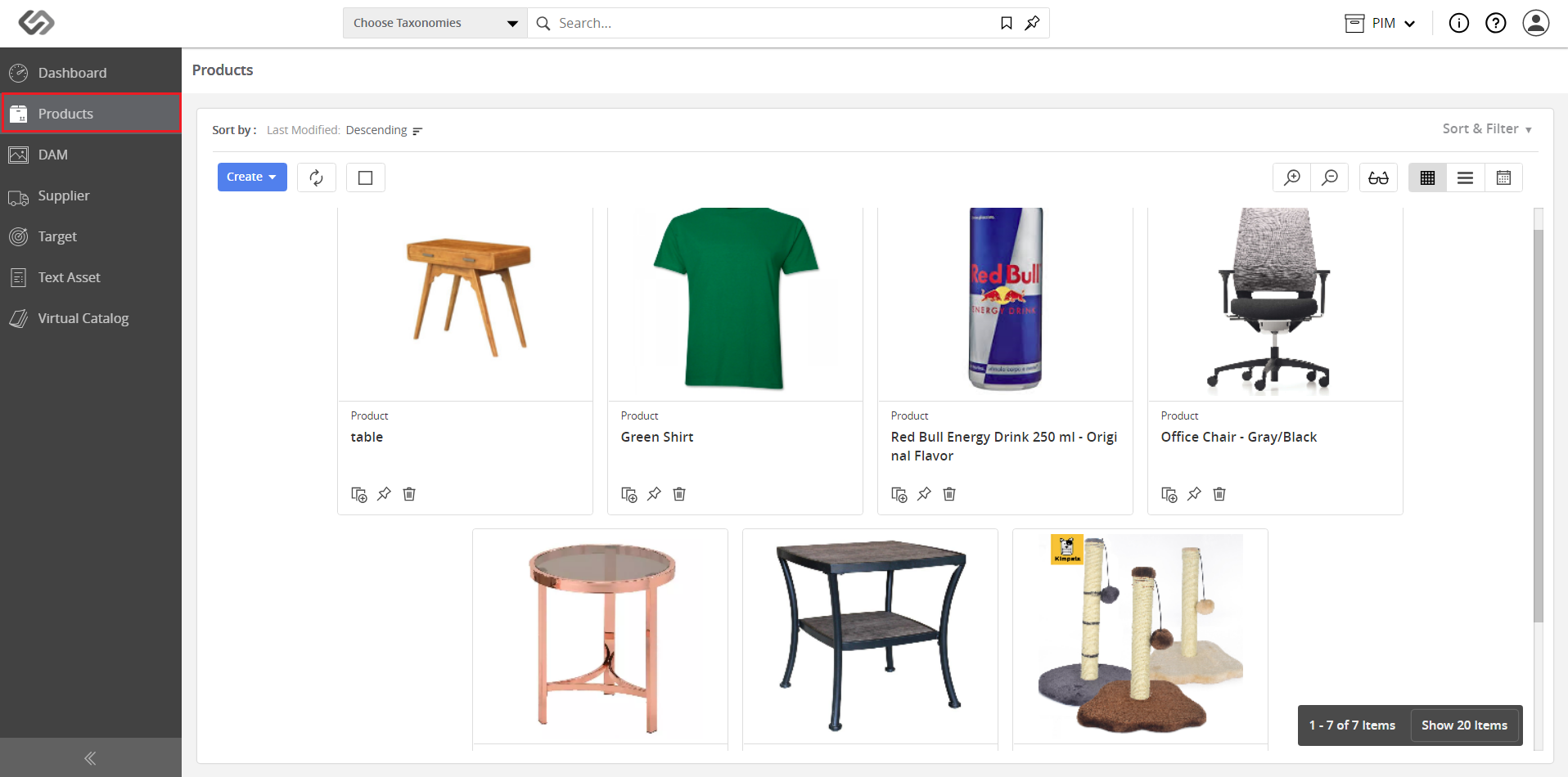This screenshot has height=777, width=1568.
Task: Click the Office Chair product thumbnail
Action: pos(1275,303)
